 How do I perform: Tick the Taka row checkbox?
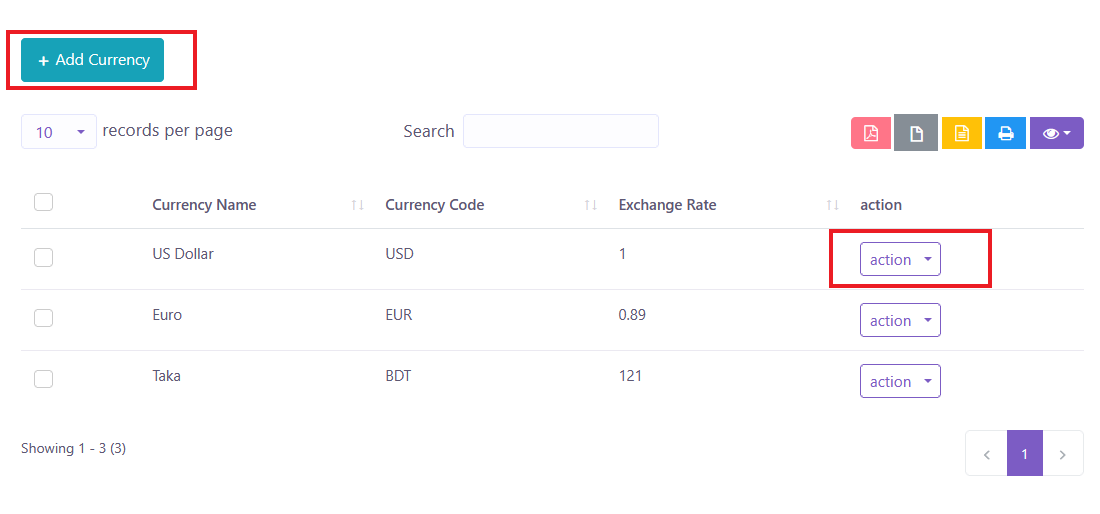pyautogui.click(x=43, y=379)
